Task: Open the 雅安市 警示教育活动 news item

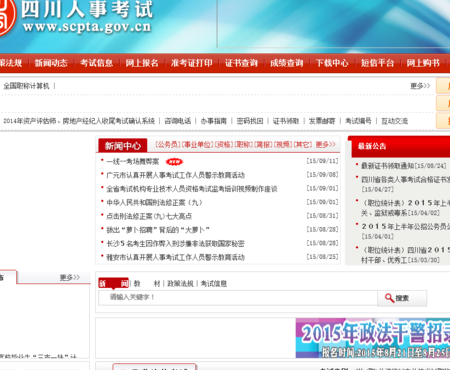Action: click(175, 257)
